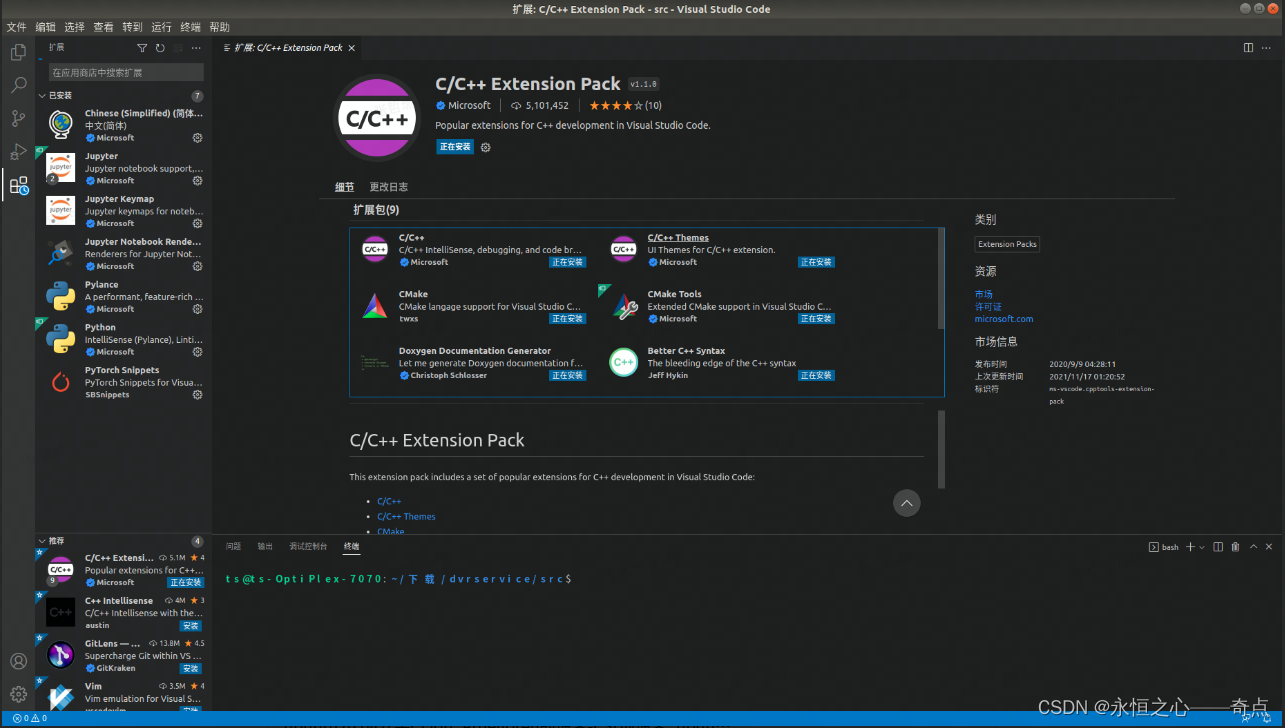
Task: Open the new terminal launch profile dropdown
Action: [x=1202, y=547]
